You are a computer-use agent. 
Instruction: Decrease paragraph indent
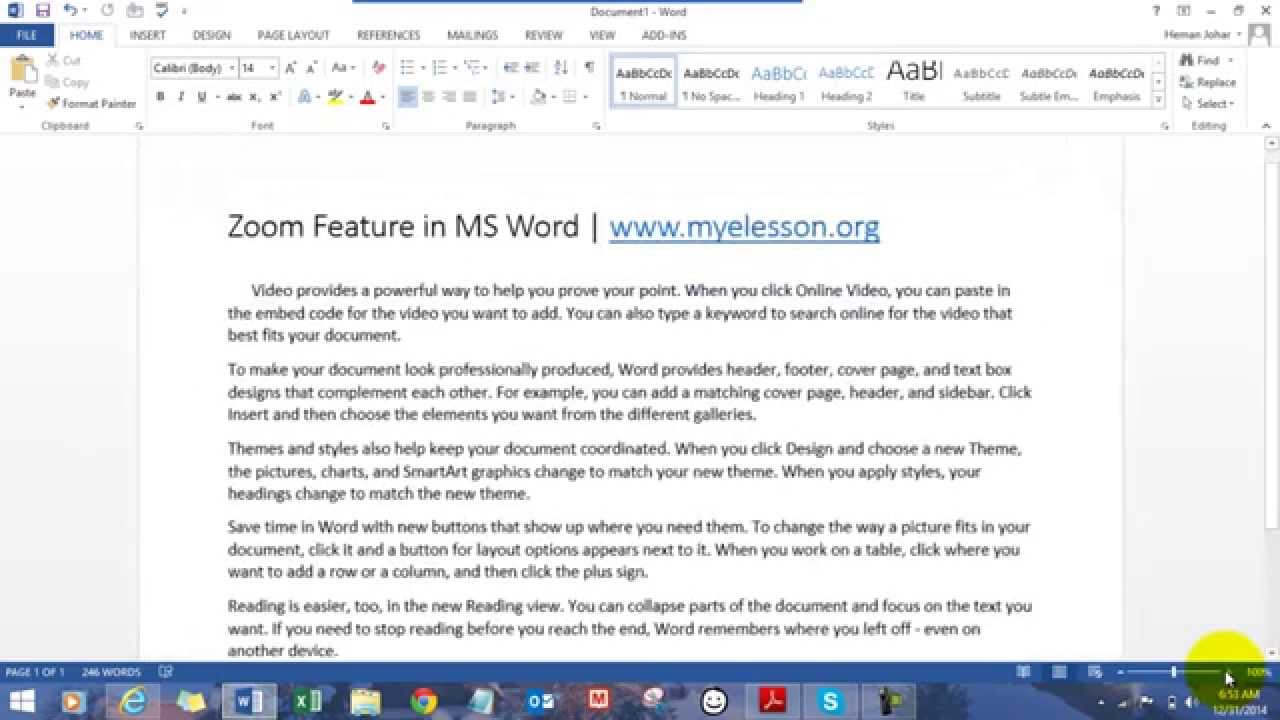click(510, 68)
